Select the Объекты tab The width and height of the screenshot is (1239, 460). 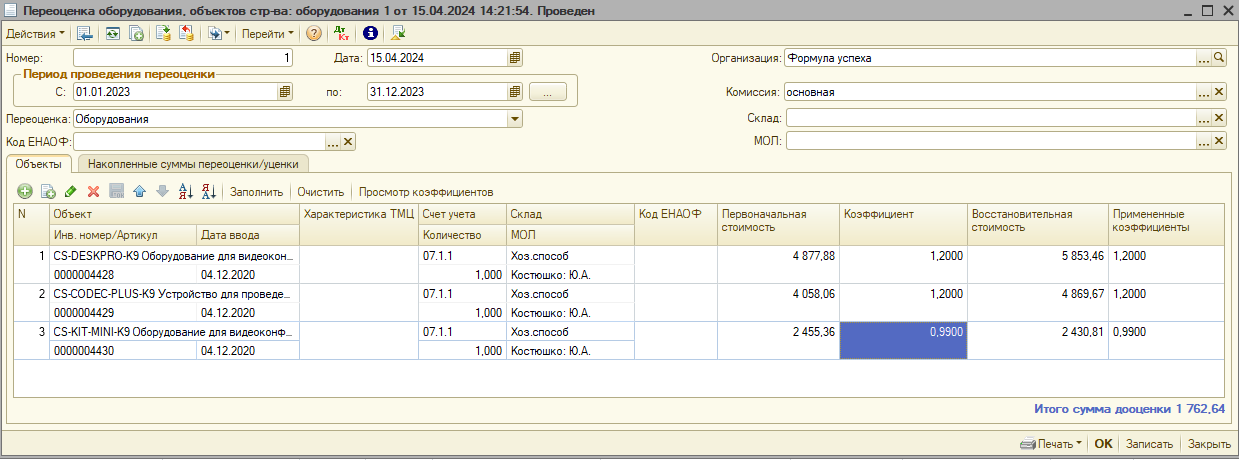coord(39,163)
